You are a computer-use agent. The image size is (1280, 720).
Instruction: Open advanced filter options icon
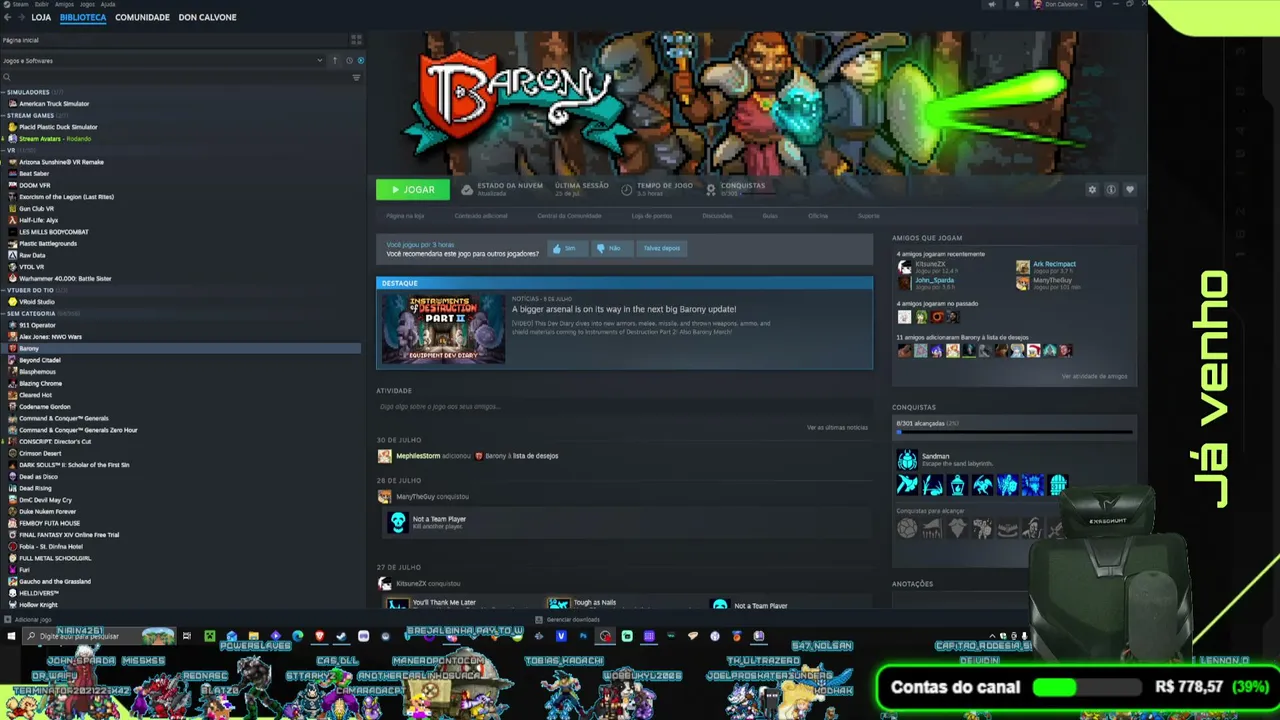[356, 77]
